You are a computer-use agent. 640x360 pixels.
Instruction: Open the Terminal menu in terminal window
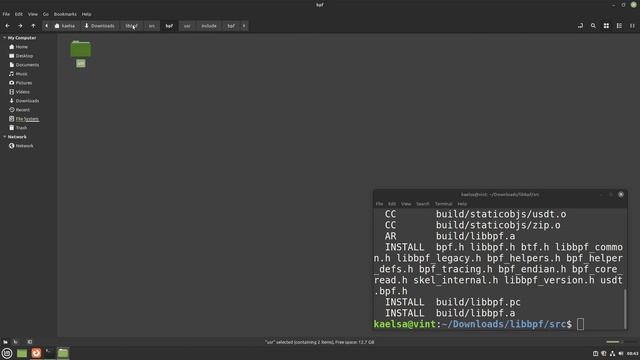click(x=443, y=204)
